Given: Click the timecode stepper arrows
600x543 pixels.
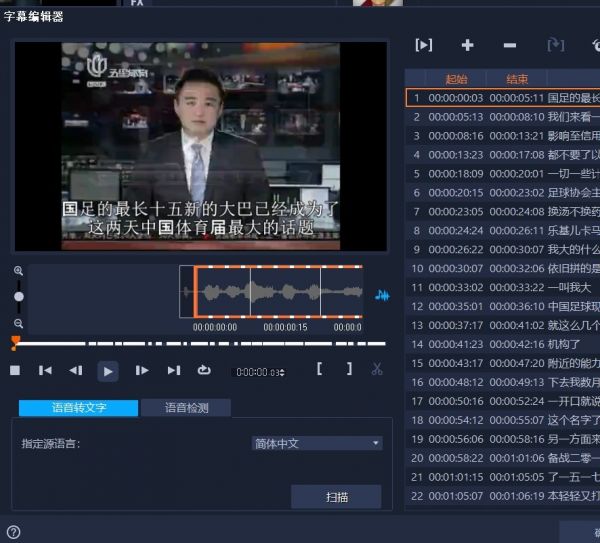Looking at the screenshot, I should click(284, 373).
